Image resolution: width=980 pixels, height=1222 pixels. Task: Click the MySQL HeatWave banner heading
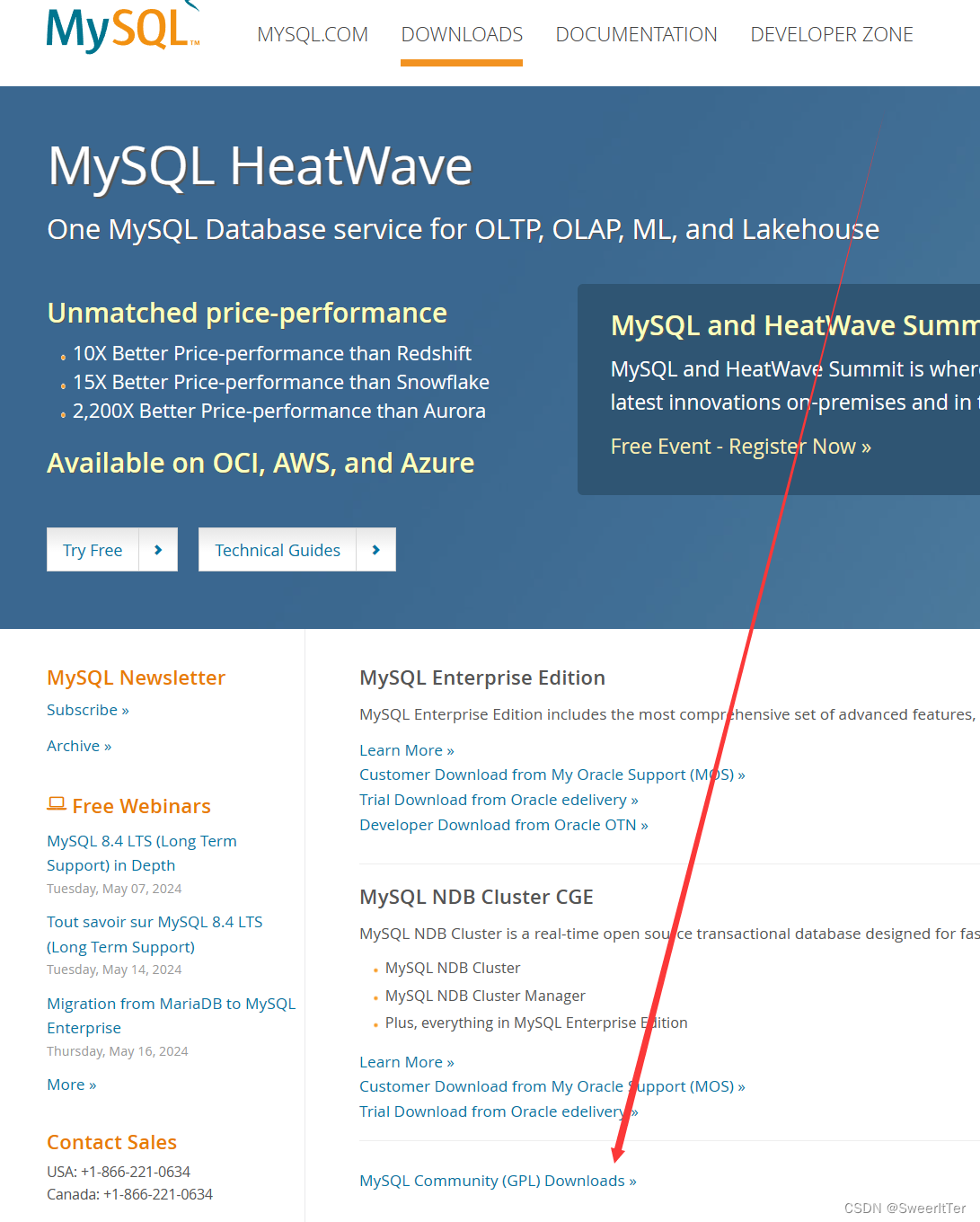tap(260, 166)
